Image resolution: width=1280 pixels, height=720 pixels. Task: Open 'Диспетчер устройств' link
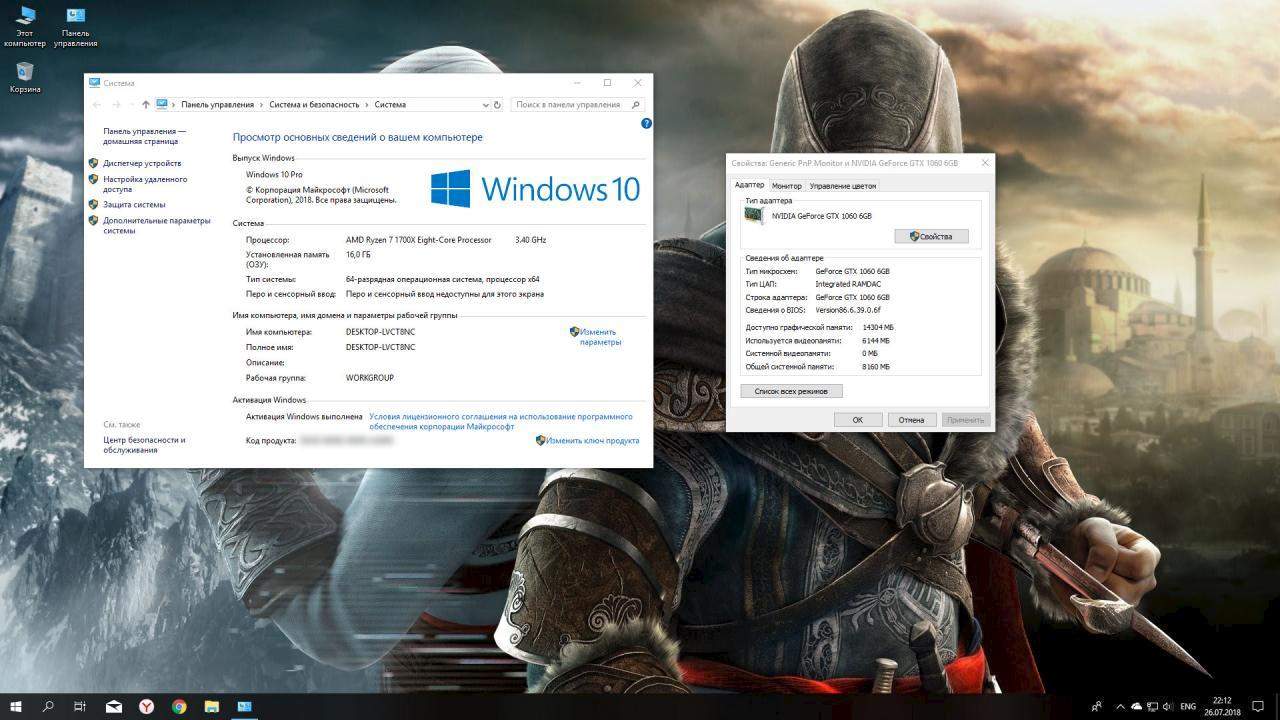pyautogui.click(x=142, y=163)
